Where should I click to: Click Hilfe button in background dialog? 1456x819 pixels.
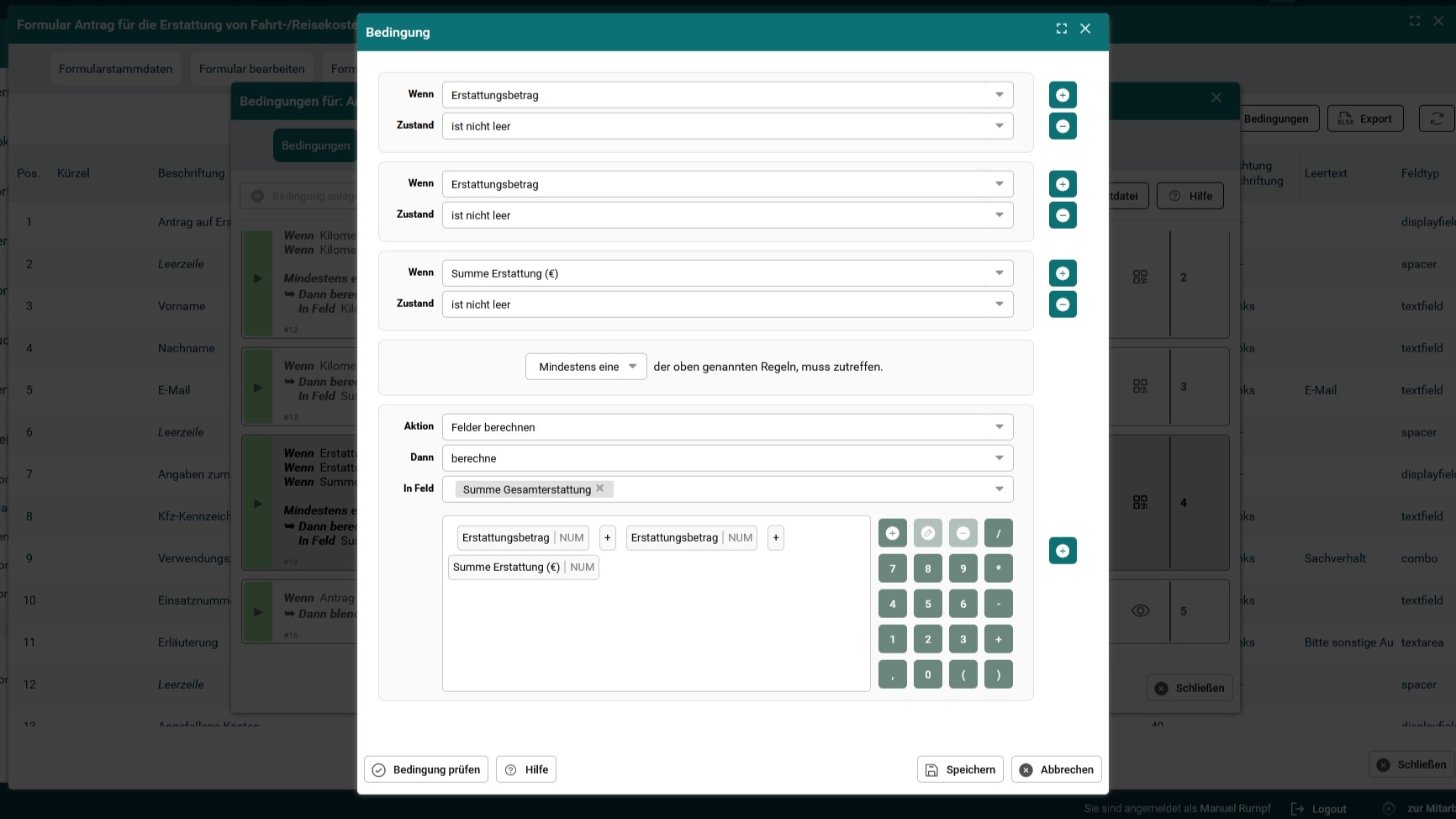[x=1190, y=196]
